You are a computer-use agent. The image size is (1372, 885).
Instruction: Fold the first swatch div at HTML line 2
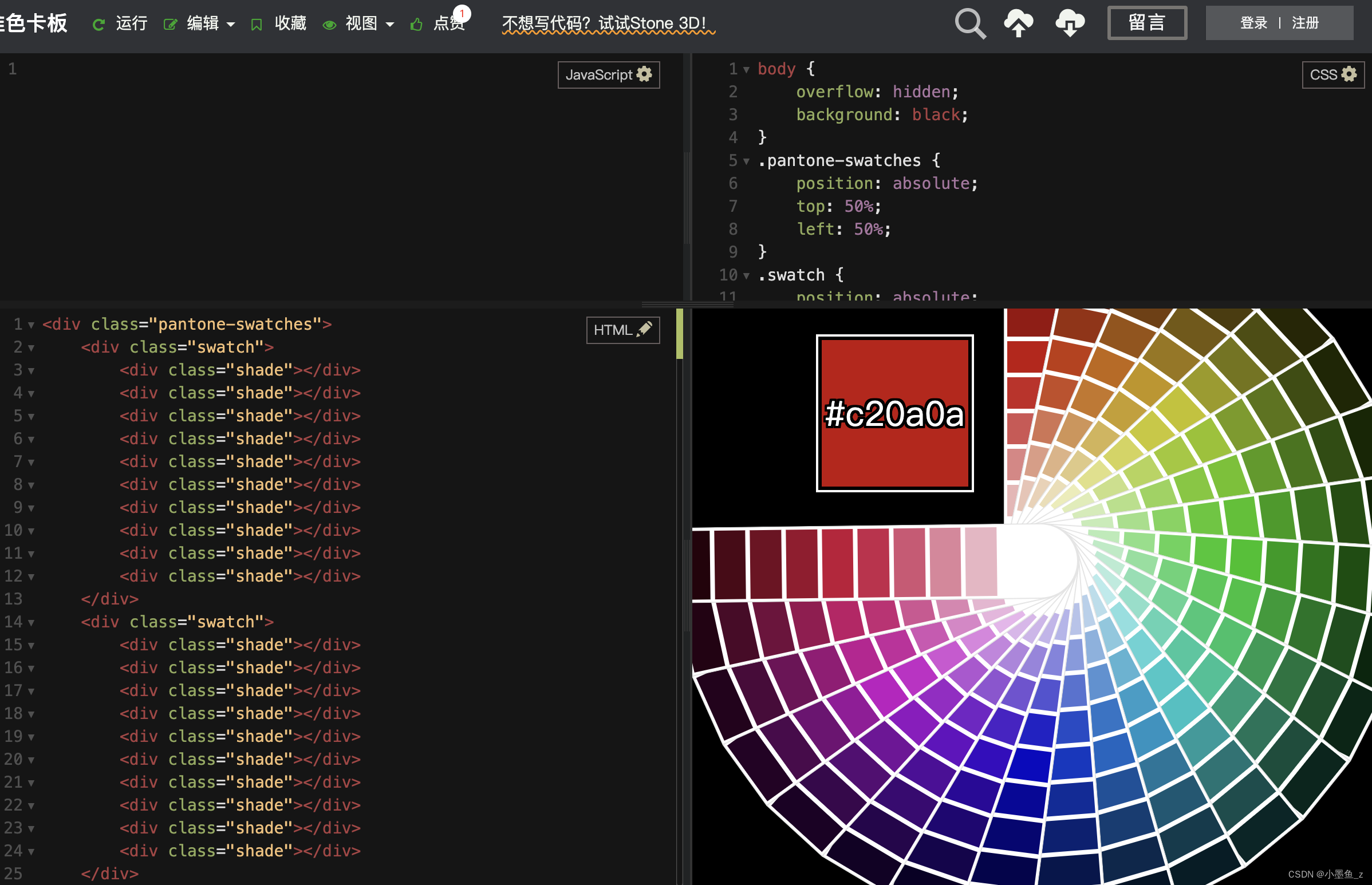coord(31,348)
